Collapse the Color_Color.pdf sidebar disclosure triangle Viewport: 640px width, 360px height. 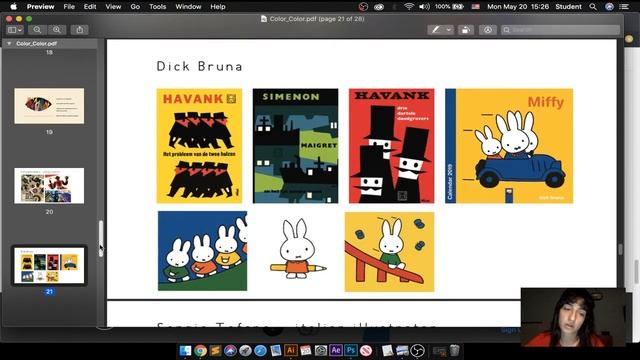(9, 43)
